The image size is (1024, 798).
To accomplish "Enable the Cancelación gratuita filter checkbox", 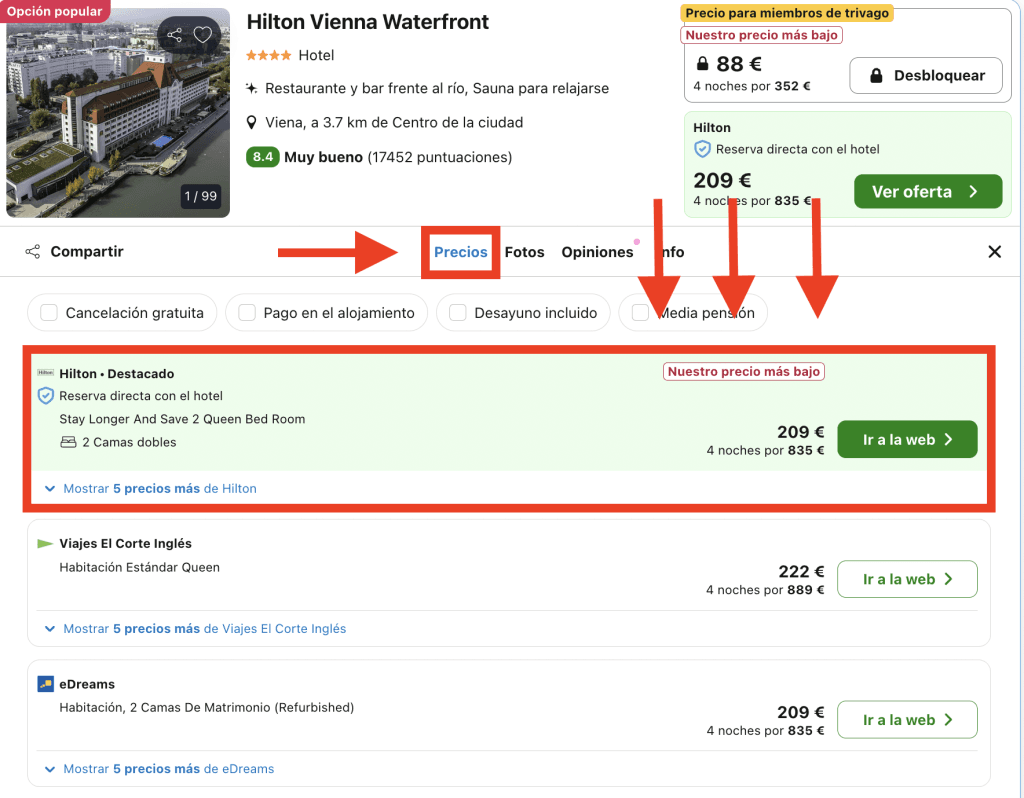I will pos(49,313).
